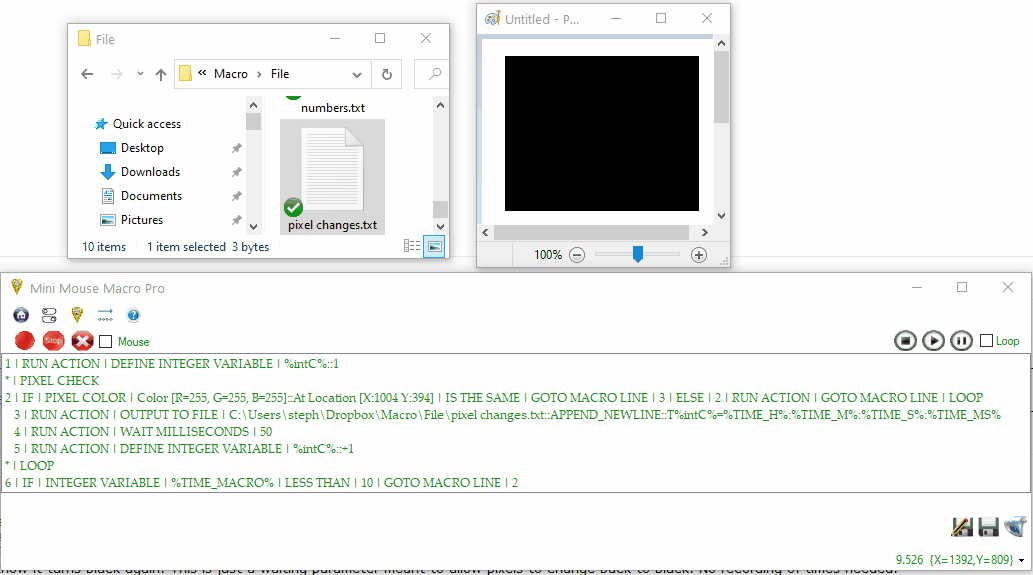
Task: Click the save macro floppy disk icon
Action: tap(989, 527)
